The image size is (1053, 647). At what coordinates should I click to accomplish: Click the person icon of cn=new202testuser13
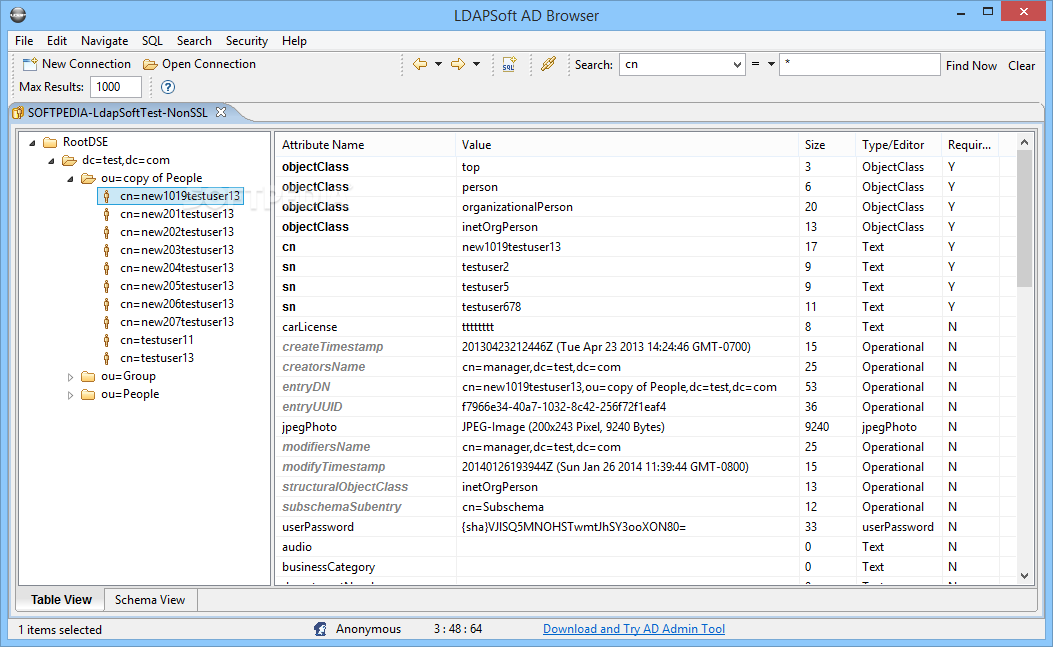(106, 232)
